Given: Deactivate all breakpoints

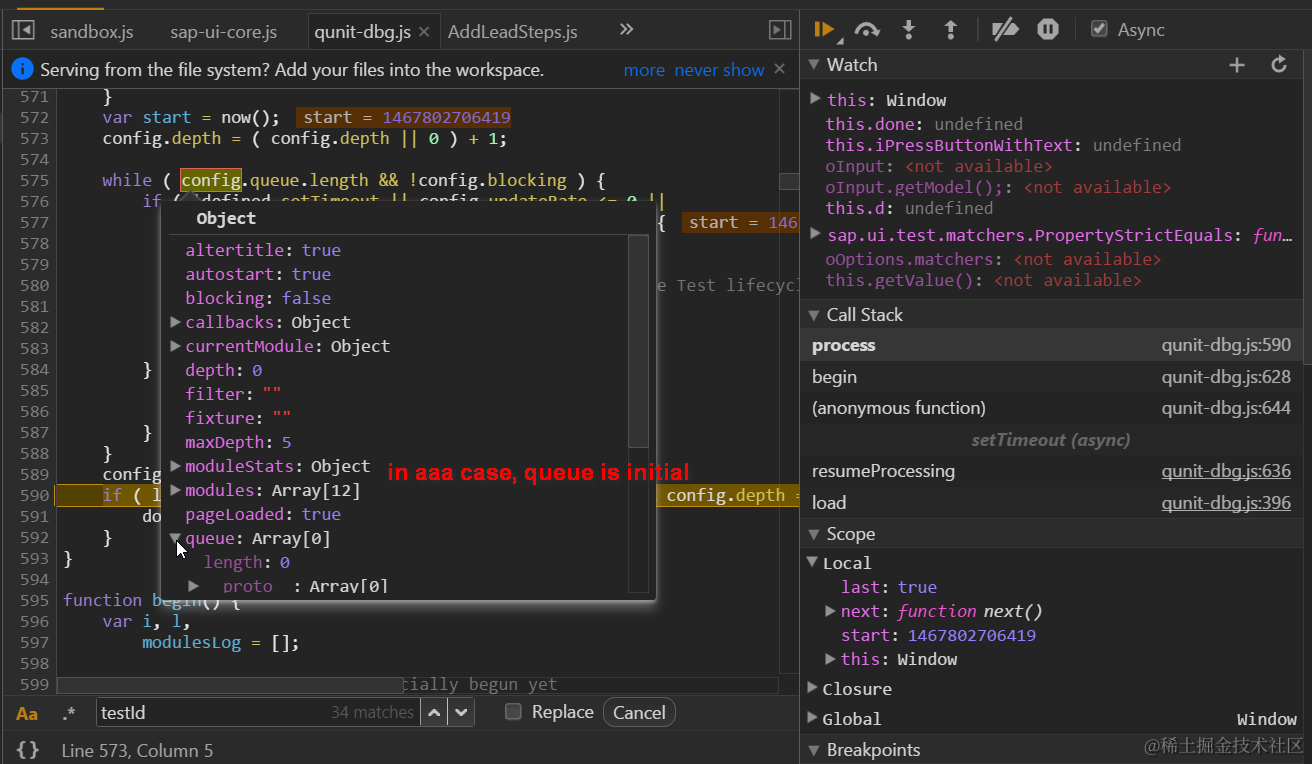Looking at the screenshot, I should (x=1005, y=30).
